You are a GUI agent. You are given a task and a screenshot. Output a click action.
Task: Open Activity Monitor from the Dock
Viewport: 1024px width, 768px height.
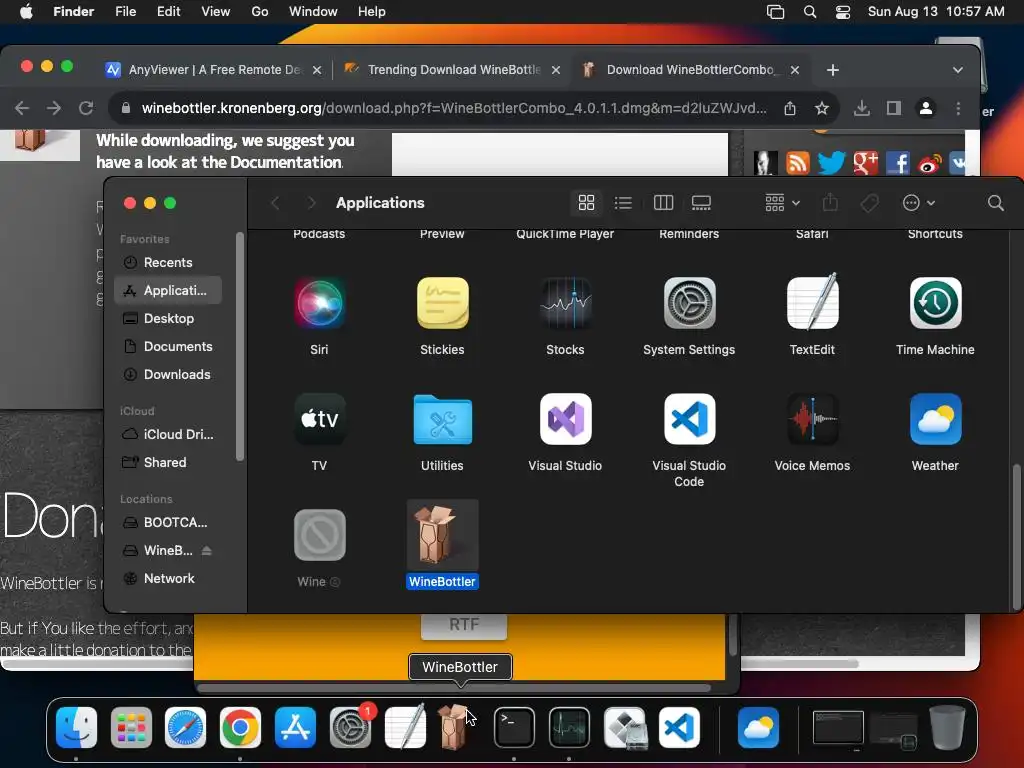pyautogui.click(x=569, y=728)
